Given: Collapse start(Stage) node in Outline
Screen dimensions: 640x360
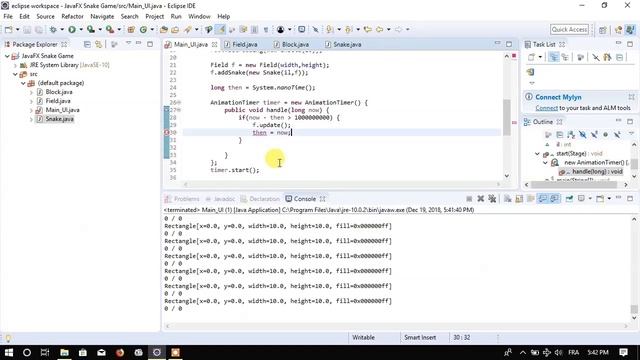Looking at the screenshot, I should 537,154.
